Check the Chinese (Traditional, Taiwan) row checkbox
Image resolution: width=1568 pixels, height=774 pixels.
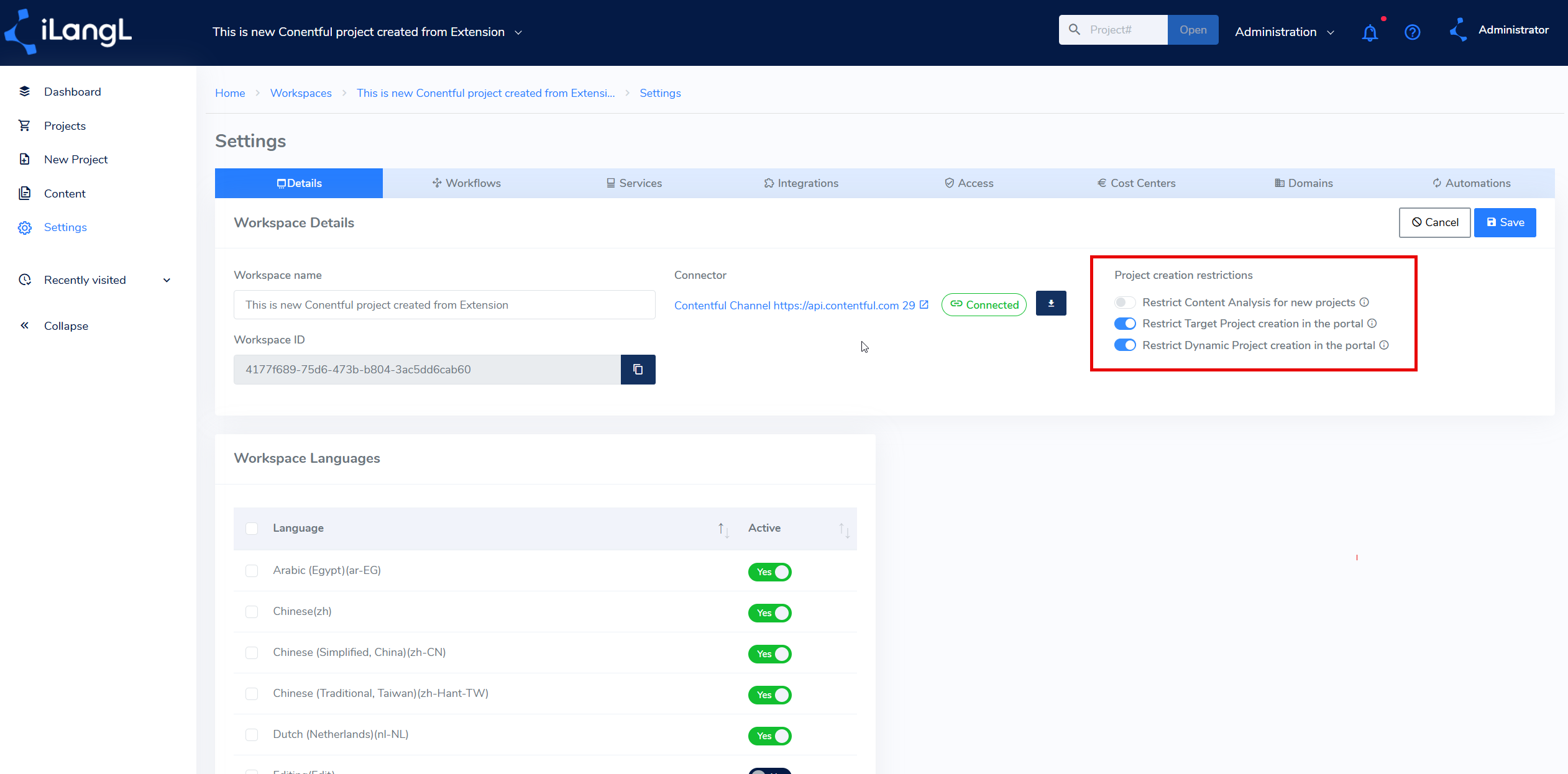tap(252, 694)
